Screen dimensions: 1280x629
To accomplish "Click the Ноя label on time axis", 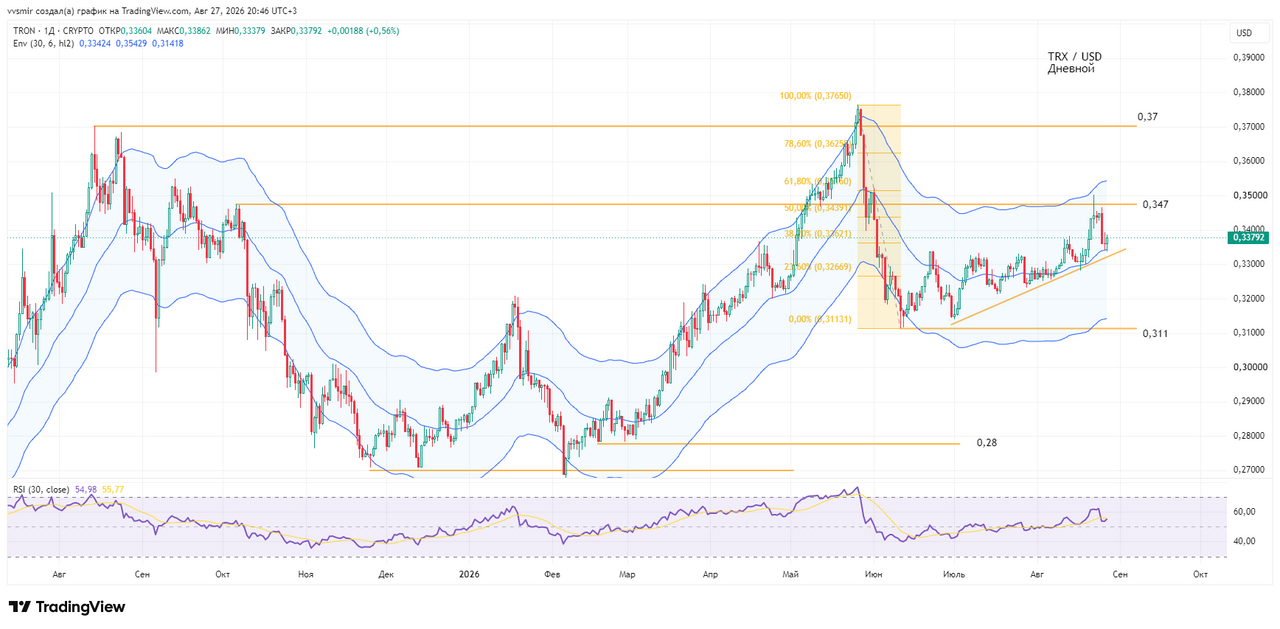I will click(306, 575).
